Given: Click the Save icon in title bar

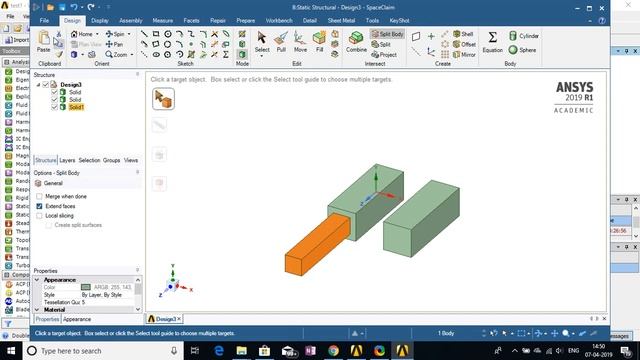Looking at the screenshot, I should click(62, 7).
